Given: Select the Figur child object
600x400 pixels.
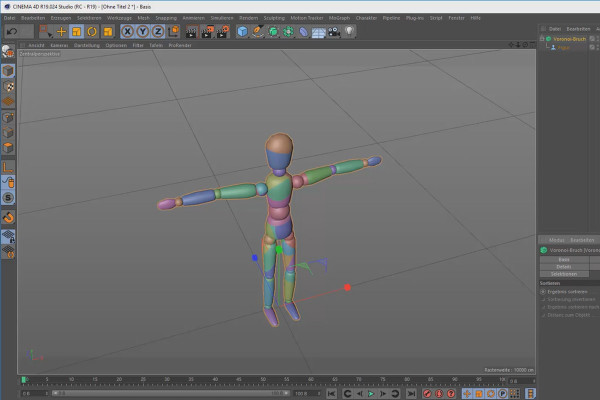Looking at the screenshot, I should click(x=564, y=47).
